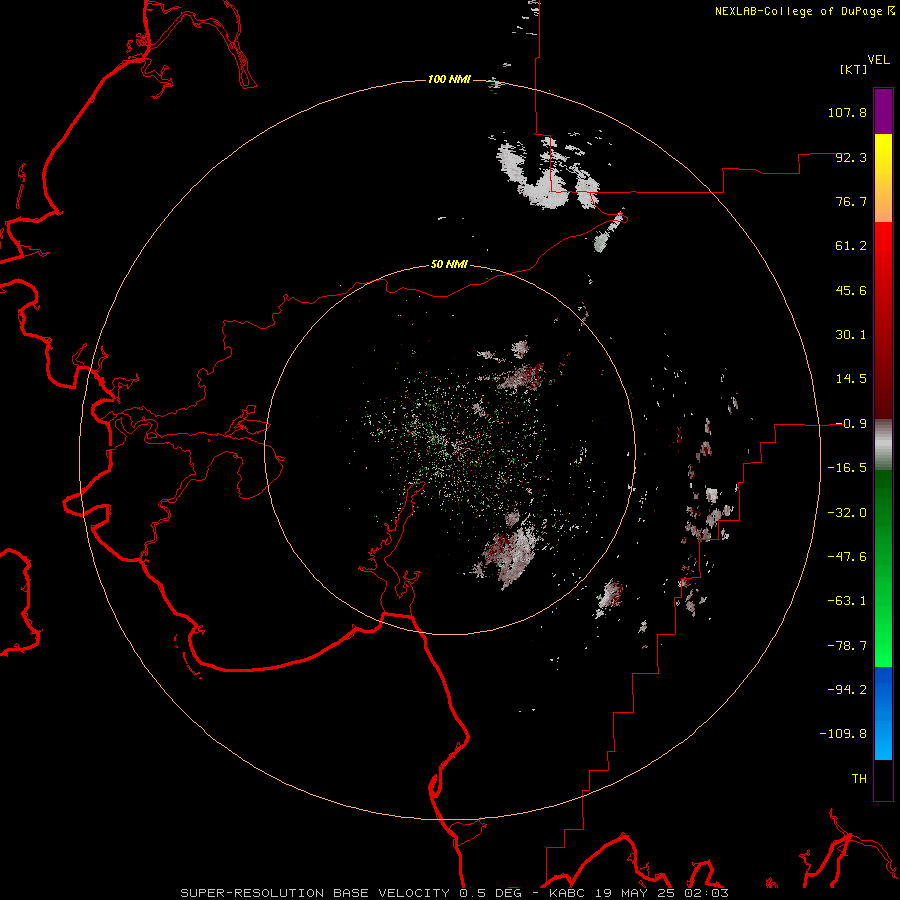
Task: Click the 76.7 velocity scale value
Action: pyautogui.click(x=851, y=201)
